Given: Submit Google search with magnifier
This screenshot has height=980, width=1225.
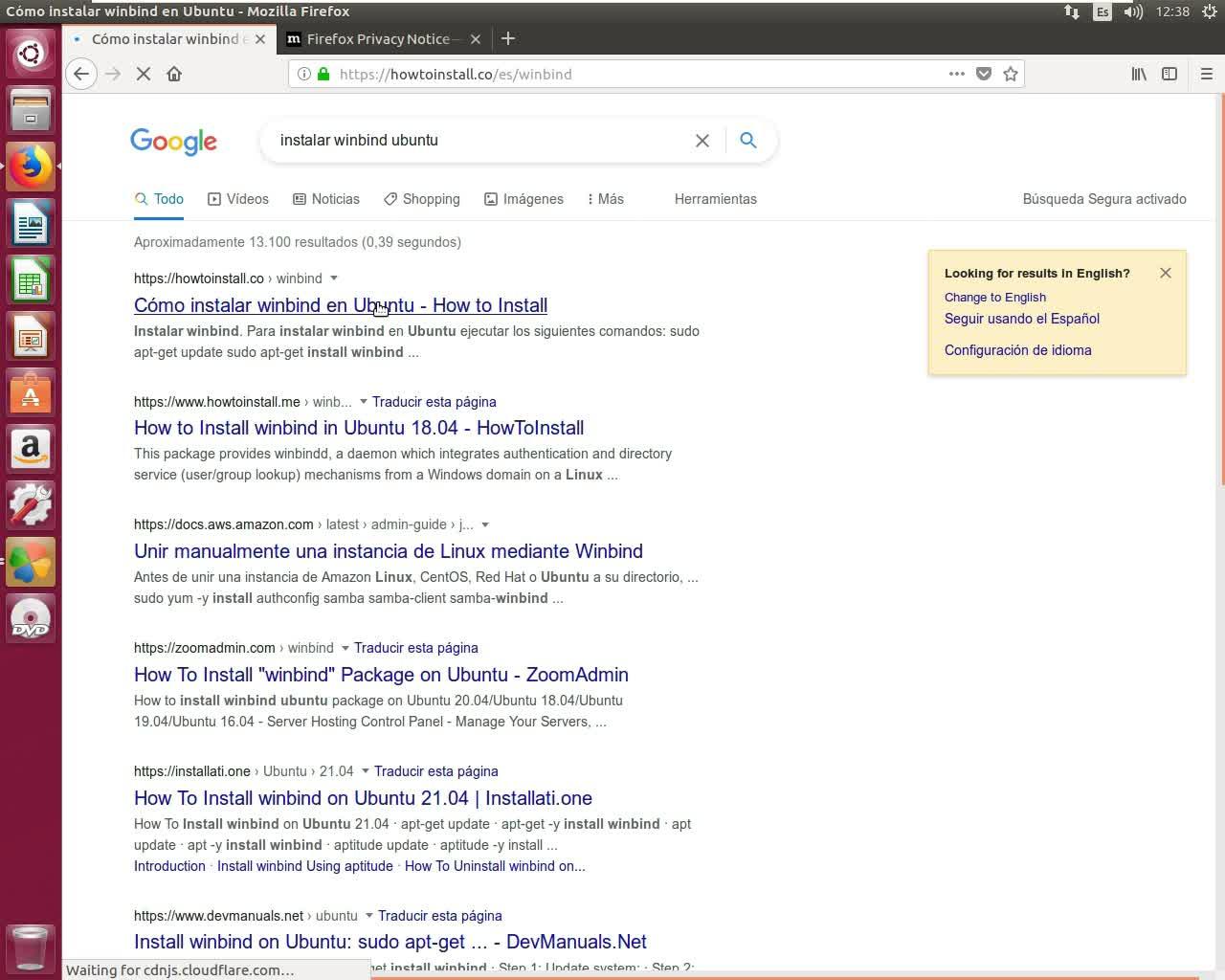Looking at the screenshot, I should (748, 141).
